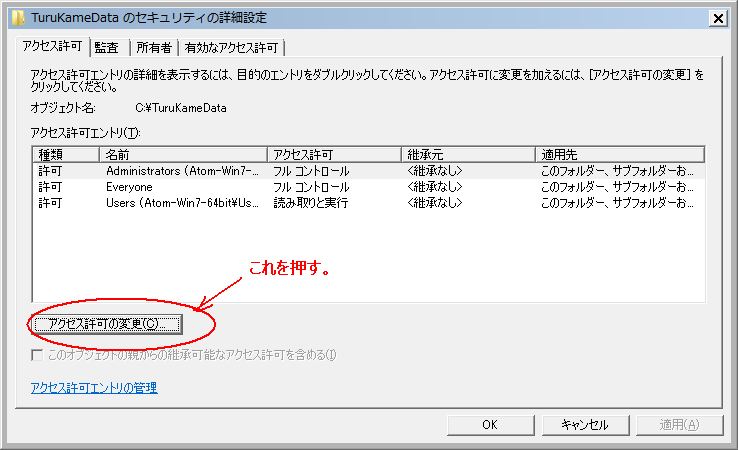Screen dimensions: 738x450
Task: Open the 監査 tab
Action: [107, 47]
